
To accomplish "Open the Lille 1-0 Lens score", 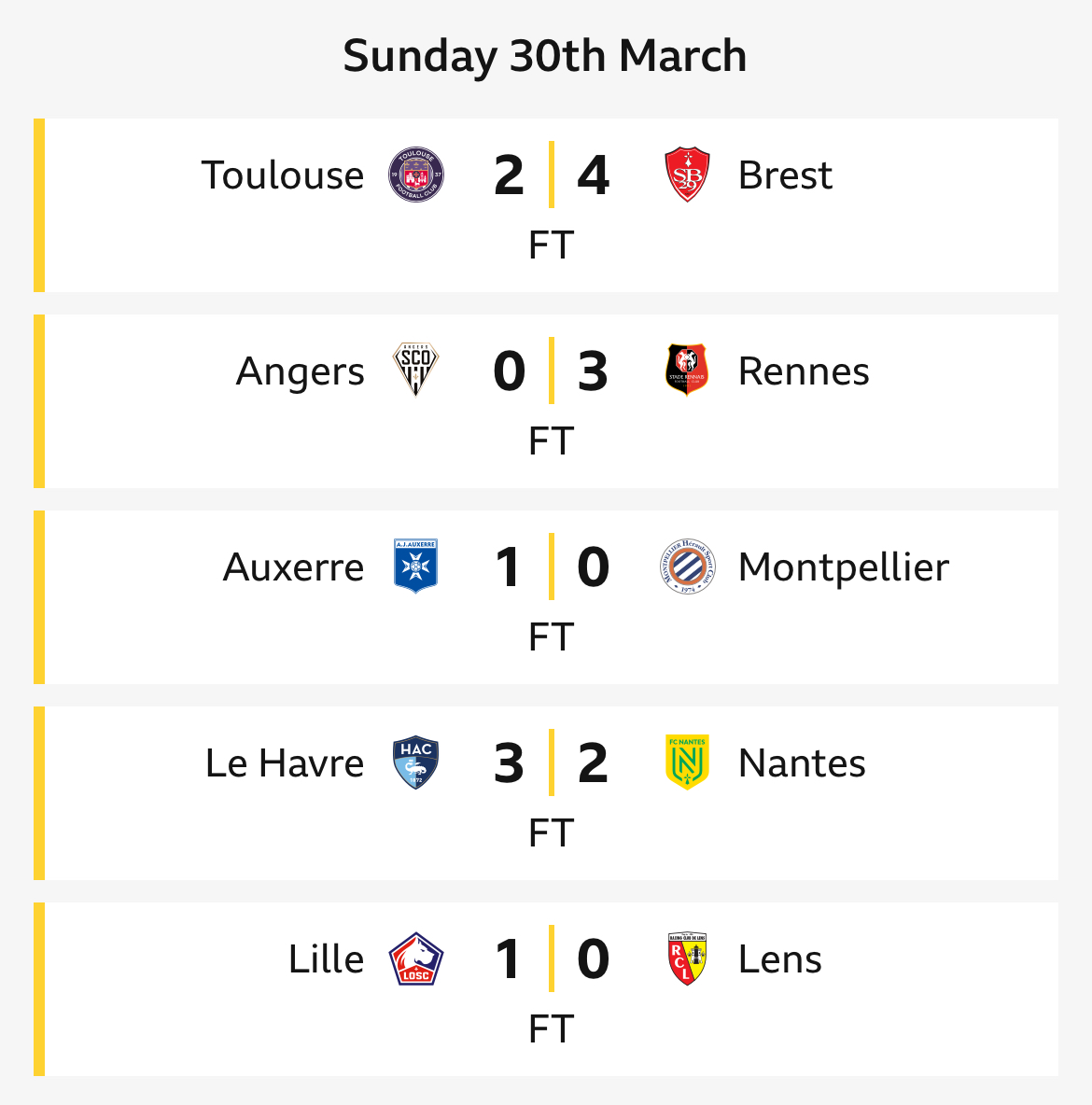I will (x=552, y=958).
